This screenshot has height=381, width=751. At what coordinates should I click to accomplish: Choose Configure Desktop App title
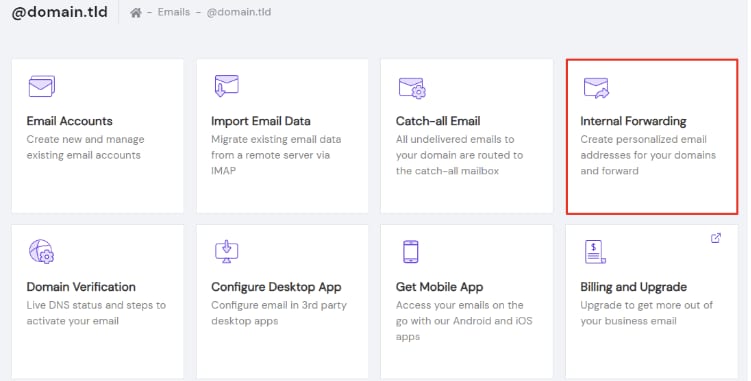276,287
